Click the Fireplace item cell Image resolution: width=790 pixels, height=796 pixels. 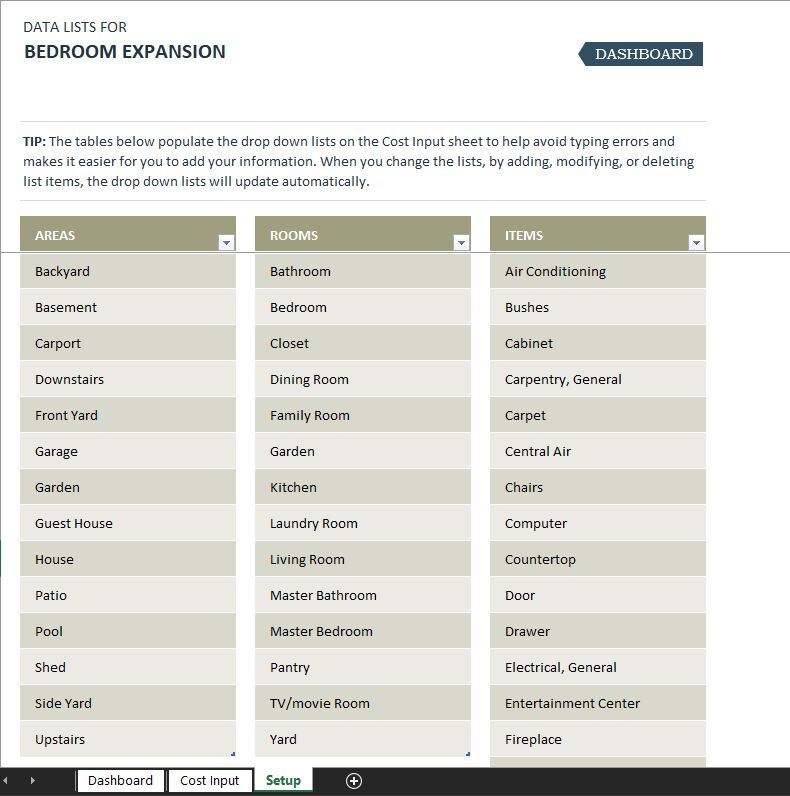(x=597, y=739)
